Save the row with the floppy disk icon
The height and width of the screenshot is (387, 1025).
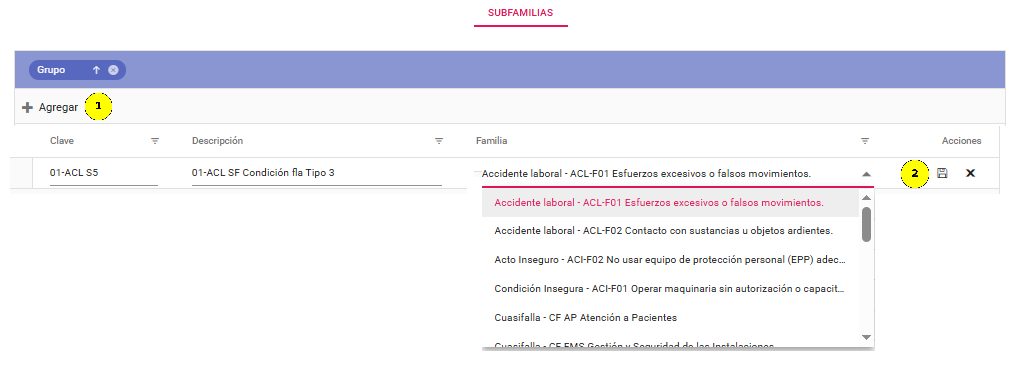(942, 173)
